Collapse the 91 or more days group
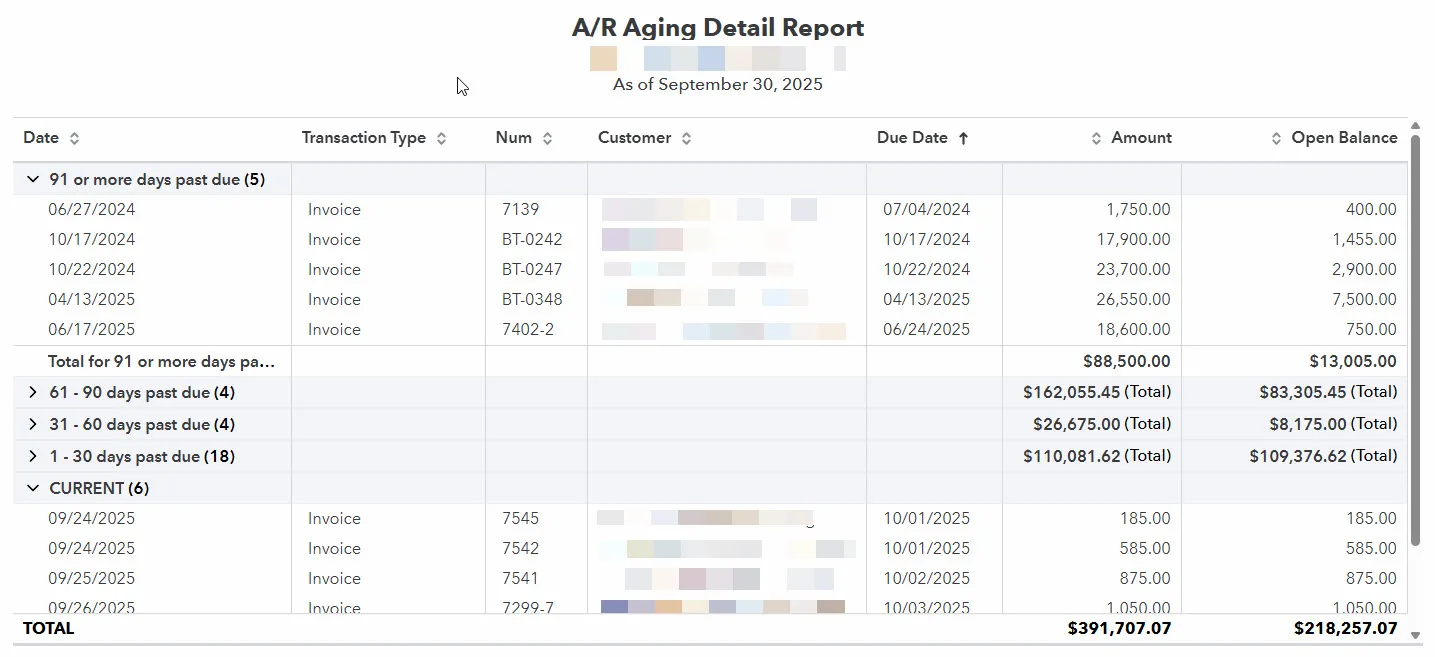The image size is (1435, 657). (x=33, y=180)
